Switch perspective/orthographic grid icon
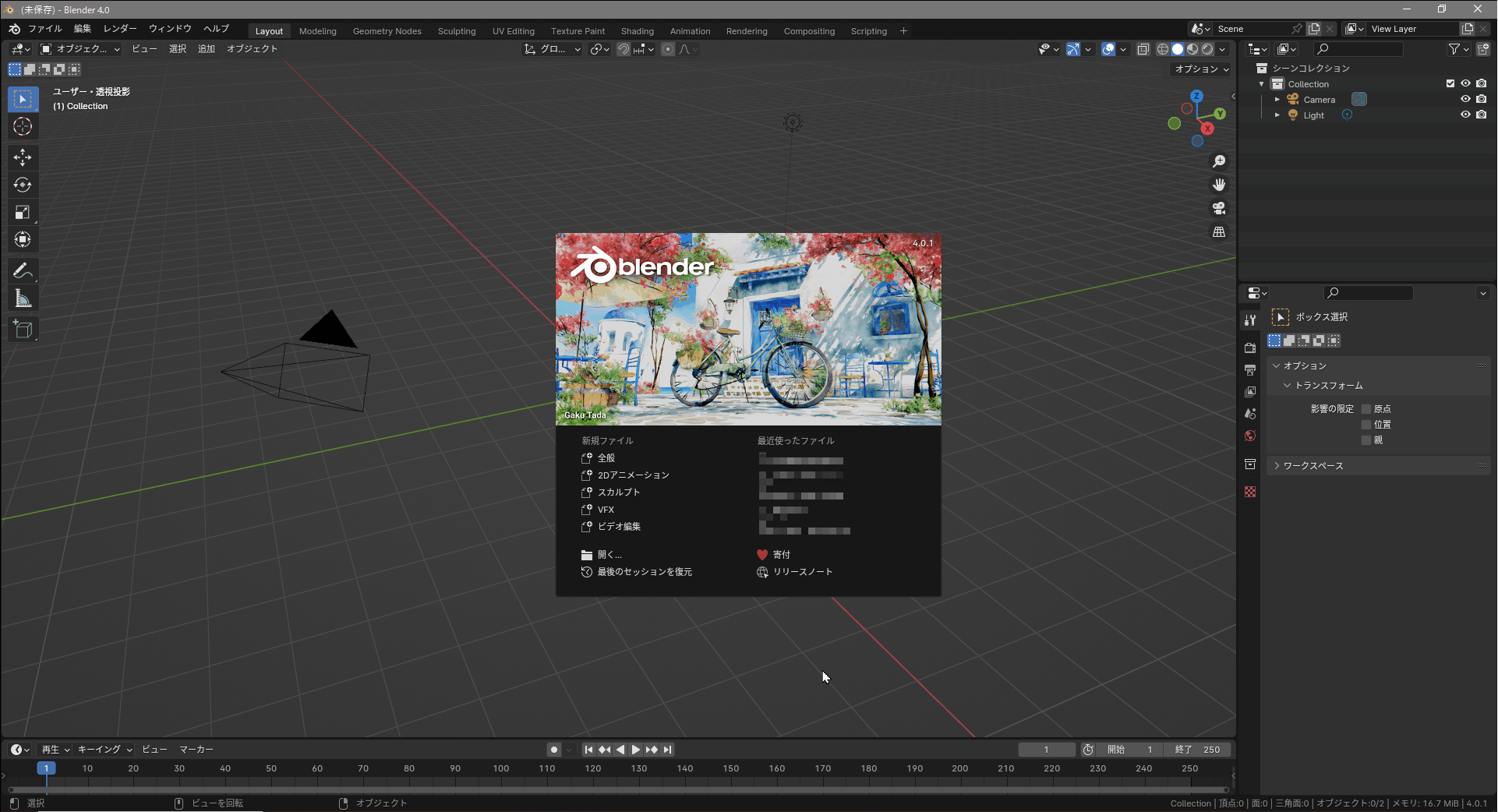This screenshot has width=1498, height=812. click(1219, 231)
